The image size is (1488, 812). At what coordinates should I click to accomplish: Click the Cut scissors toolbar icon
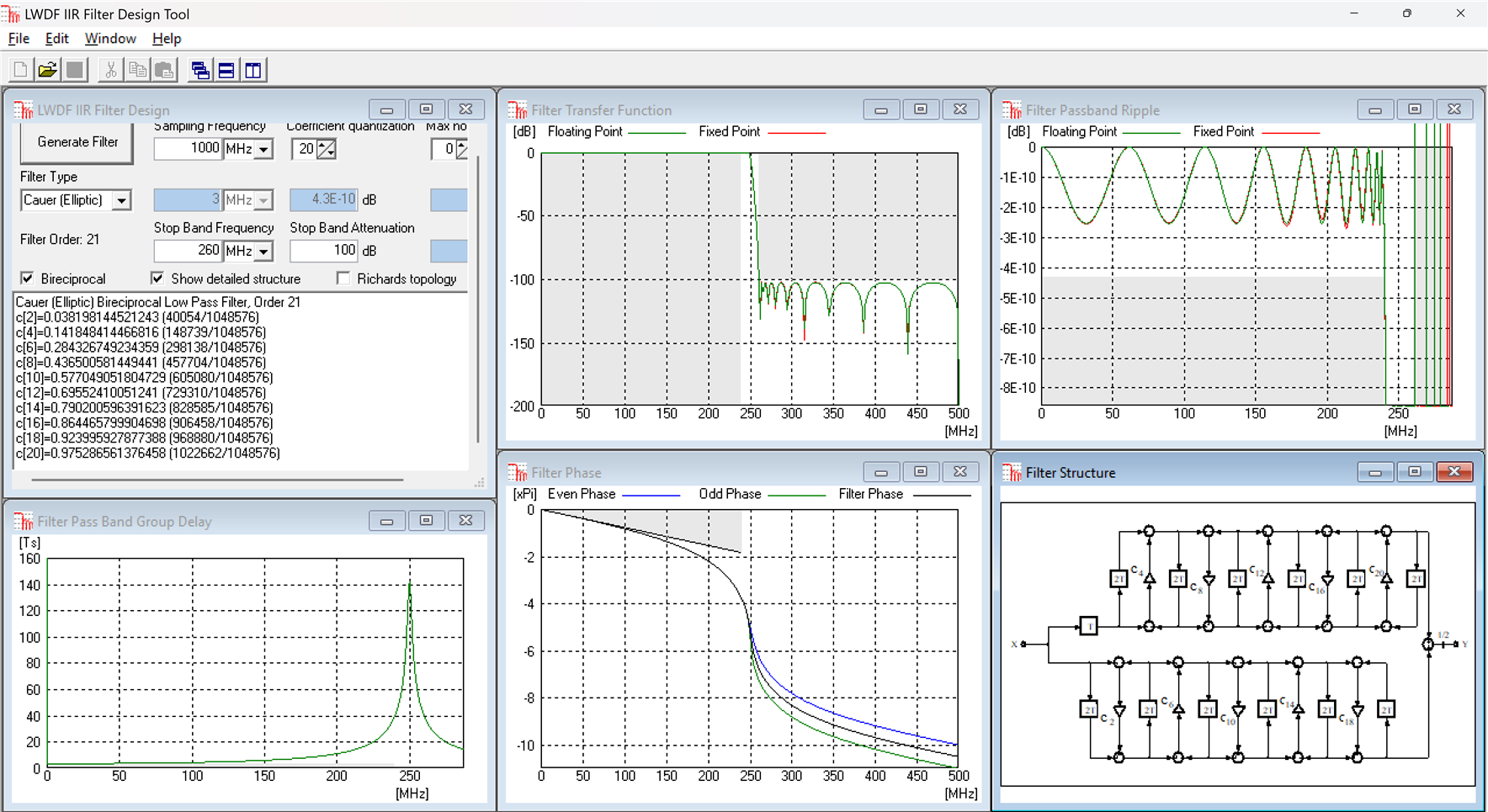pyautogui.click(x=110, y=70)
